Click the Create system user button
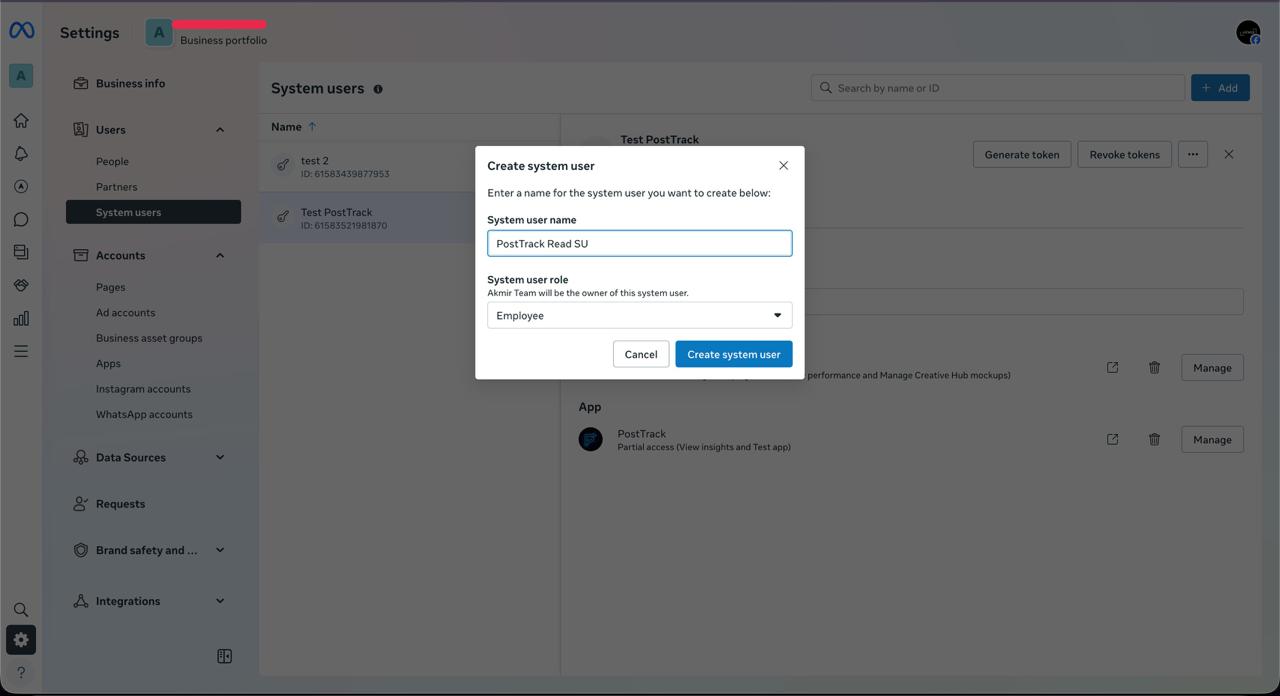Viewport: 1280px width, 696px height. coord(733,354)
